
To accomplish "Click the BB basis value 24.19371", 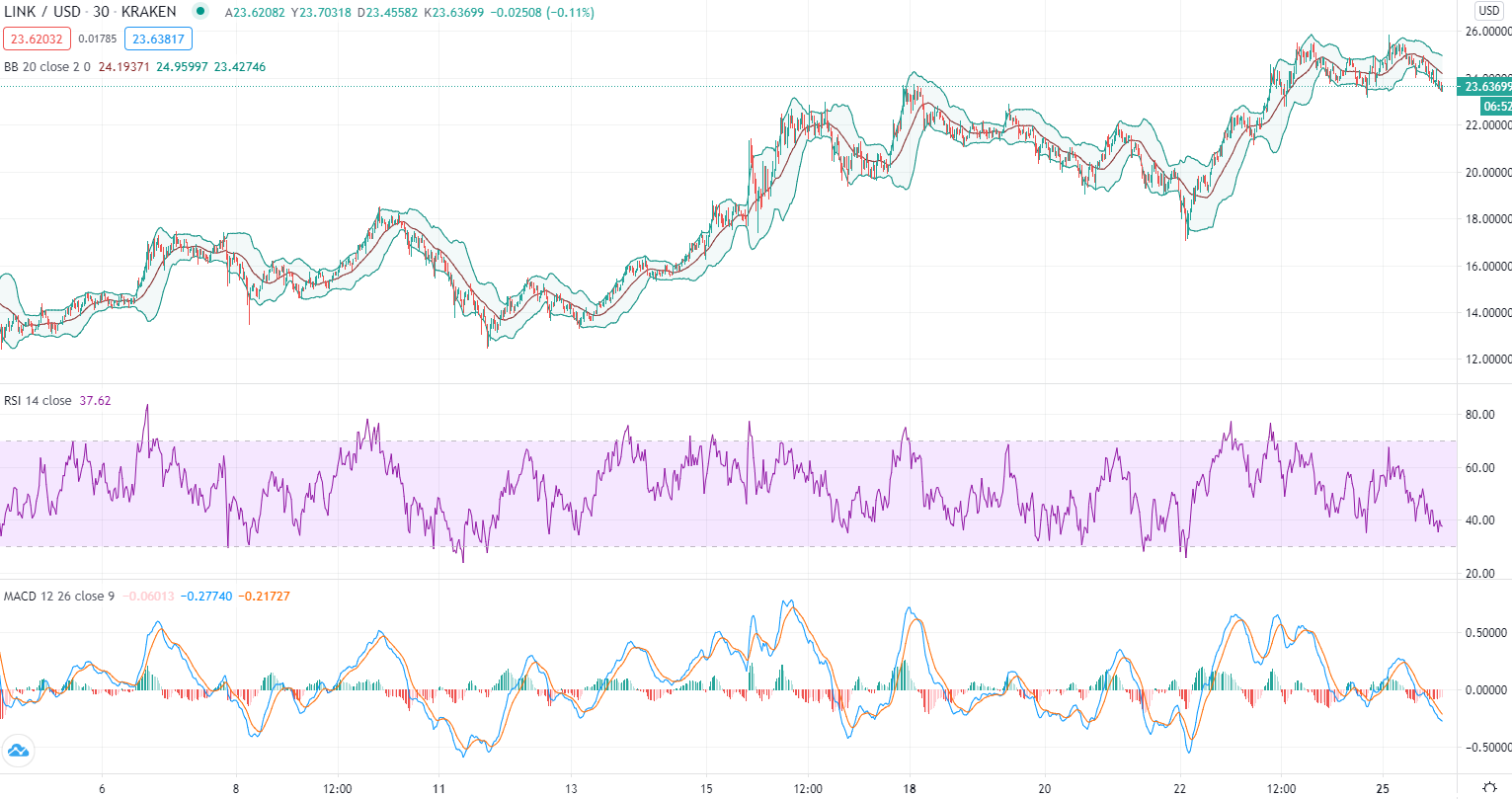I will (124, 67).
